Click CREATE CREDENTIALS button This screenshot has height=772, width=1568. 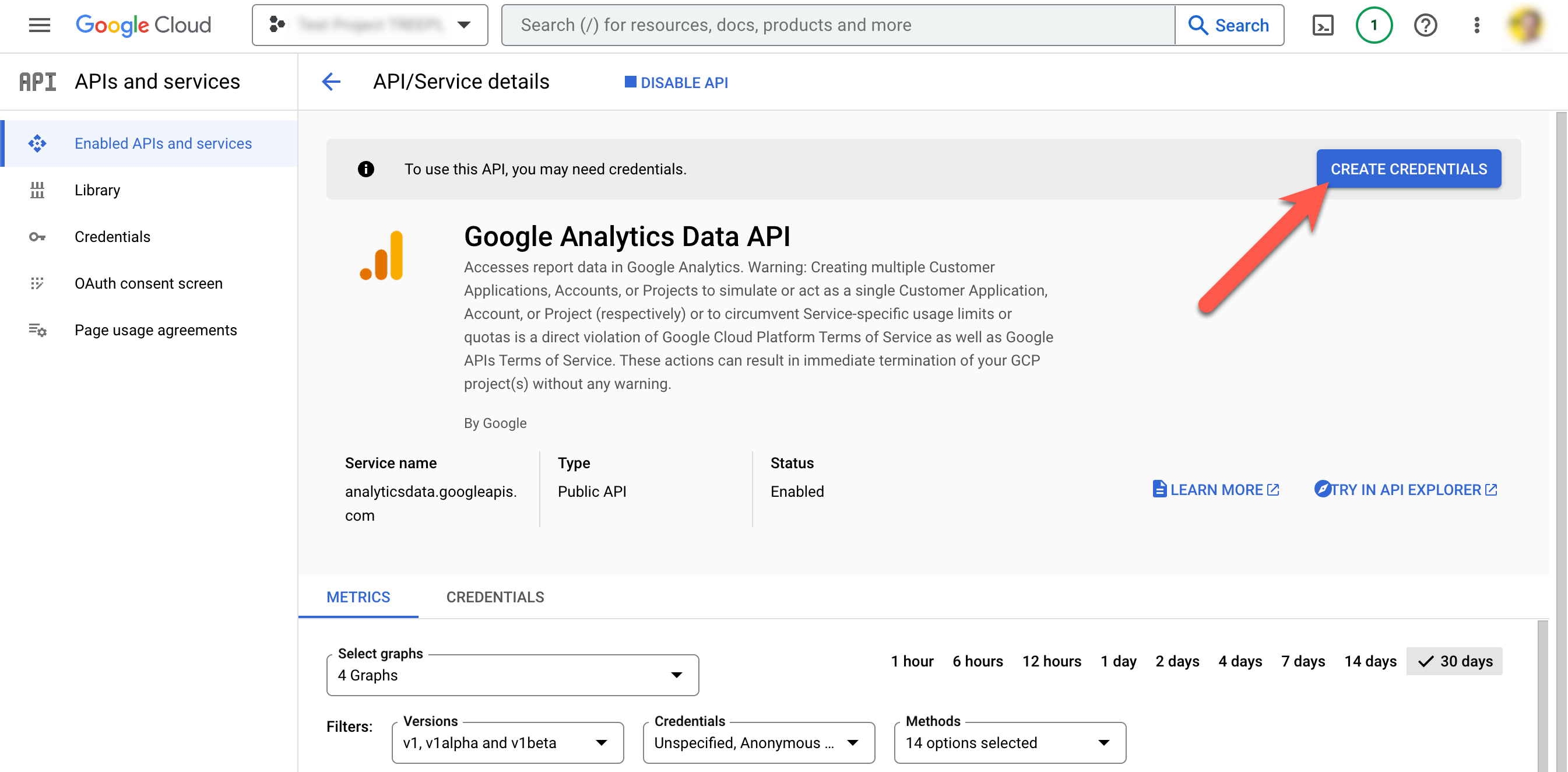click(1408, 169)
